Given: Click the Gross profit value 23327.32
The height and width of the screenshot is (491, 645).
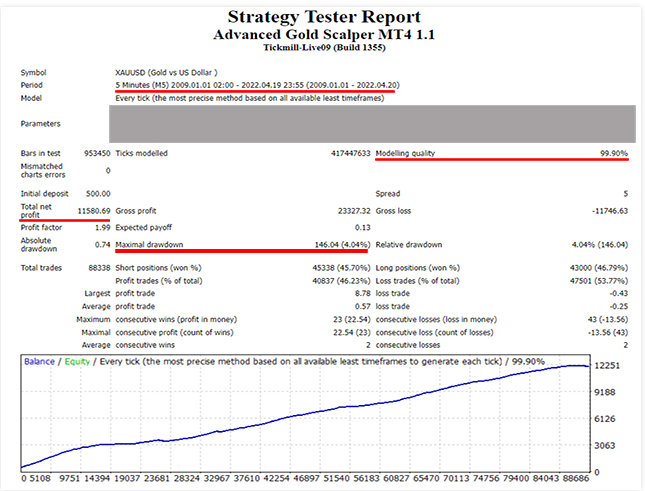Looking at the screenshot, I should coord(354,211).
